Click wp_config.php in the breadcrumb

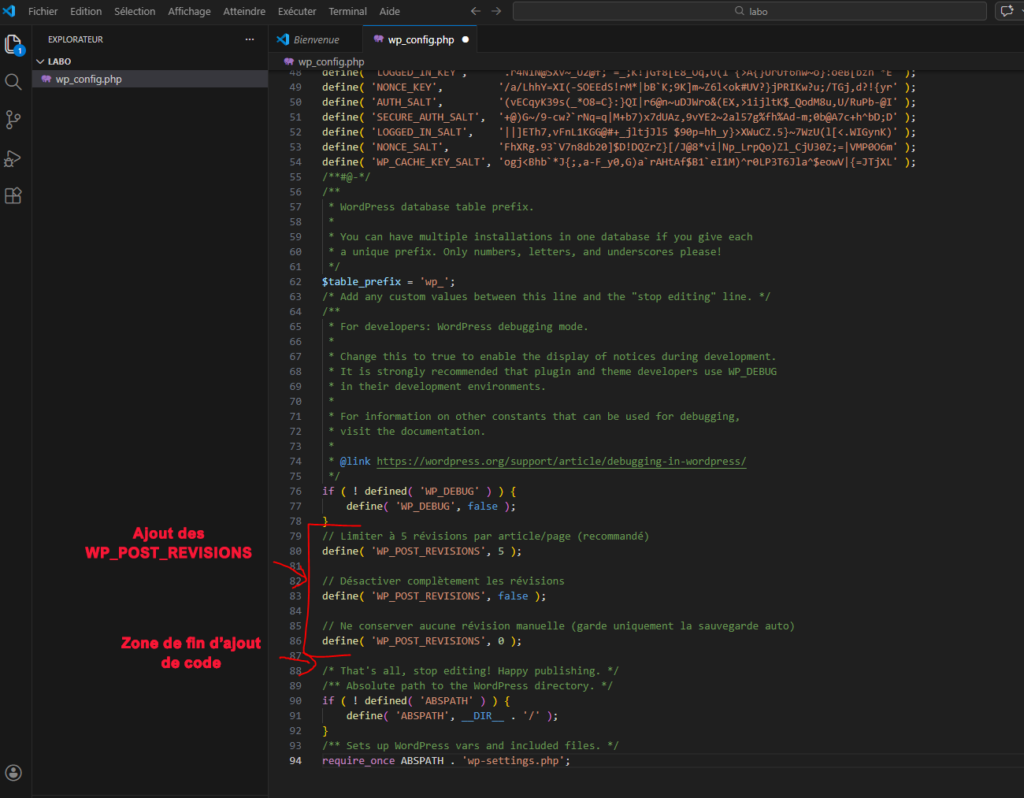coord(330,61)
